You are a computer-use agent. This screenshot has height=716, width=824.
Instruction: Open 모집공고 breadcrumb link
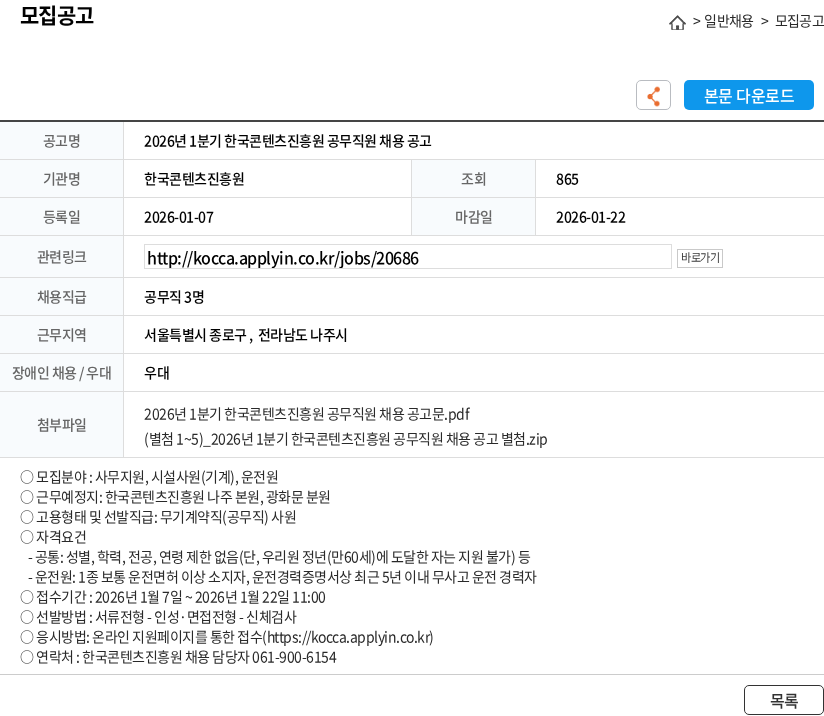point(799,21)
